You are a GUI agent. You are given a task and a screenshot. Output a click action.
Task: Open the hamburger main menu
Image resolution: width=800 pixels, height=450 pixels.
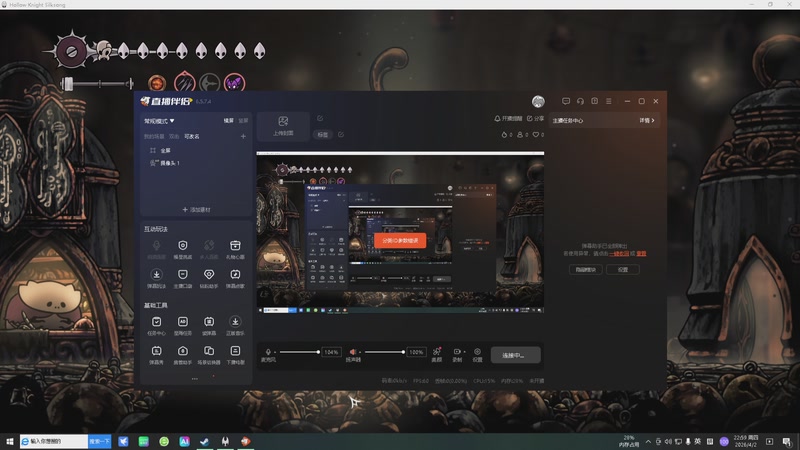(609, 101)
